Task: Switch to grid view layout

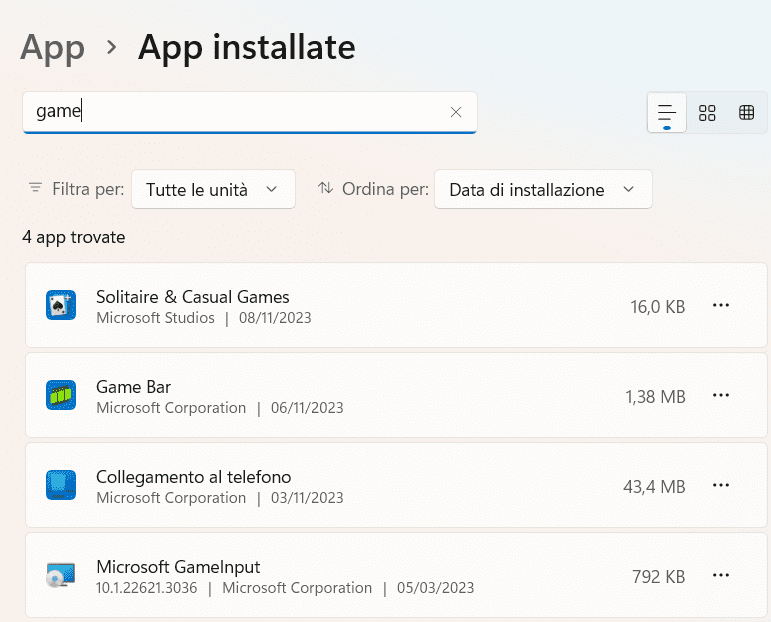Action: click(707, 112)
